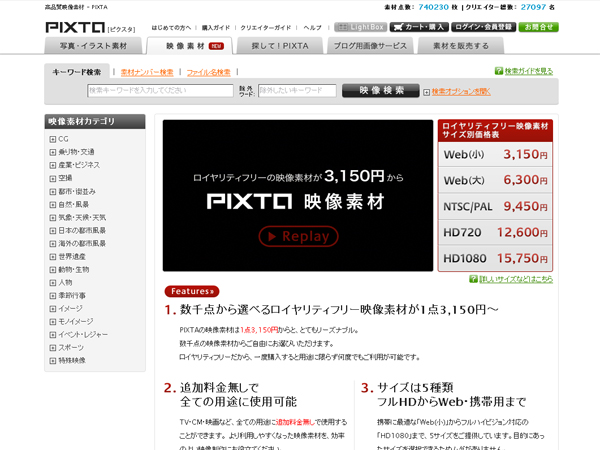The width and height of the screenshot is (600, 450).
Task: Expand the 乗り物・交通 category
Action: pyautogui.click(x=52, y=152)
